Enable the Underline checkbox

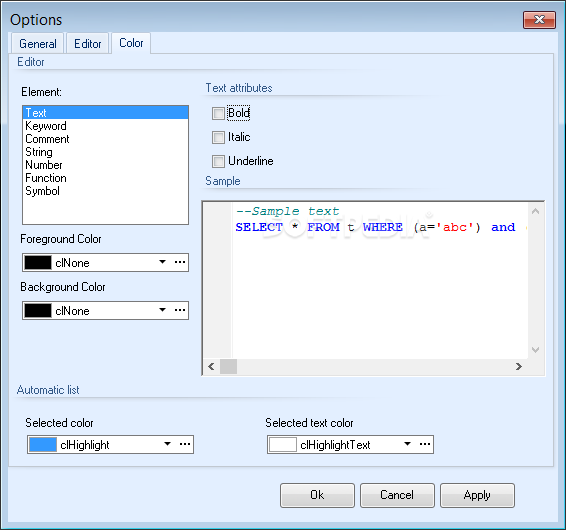(x=218, y=161)
